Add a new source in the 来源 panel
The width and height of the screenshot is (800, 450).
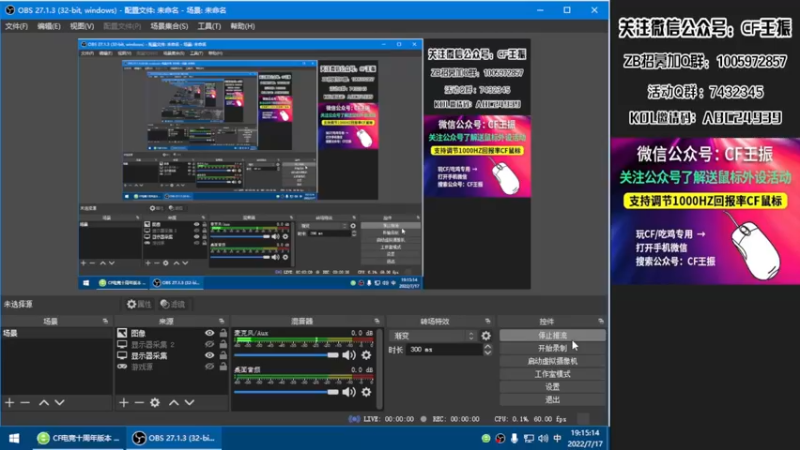(123, 403)
